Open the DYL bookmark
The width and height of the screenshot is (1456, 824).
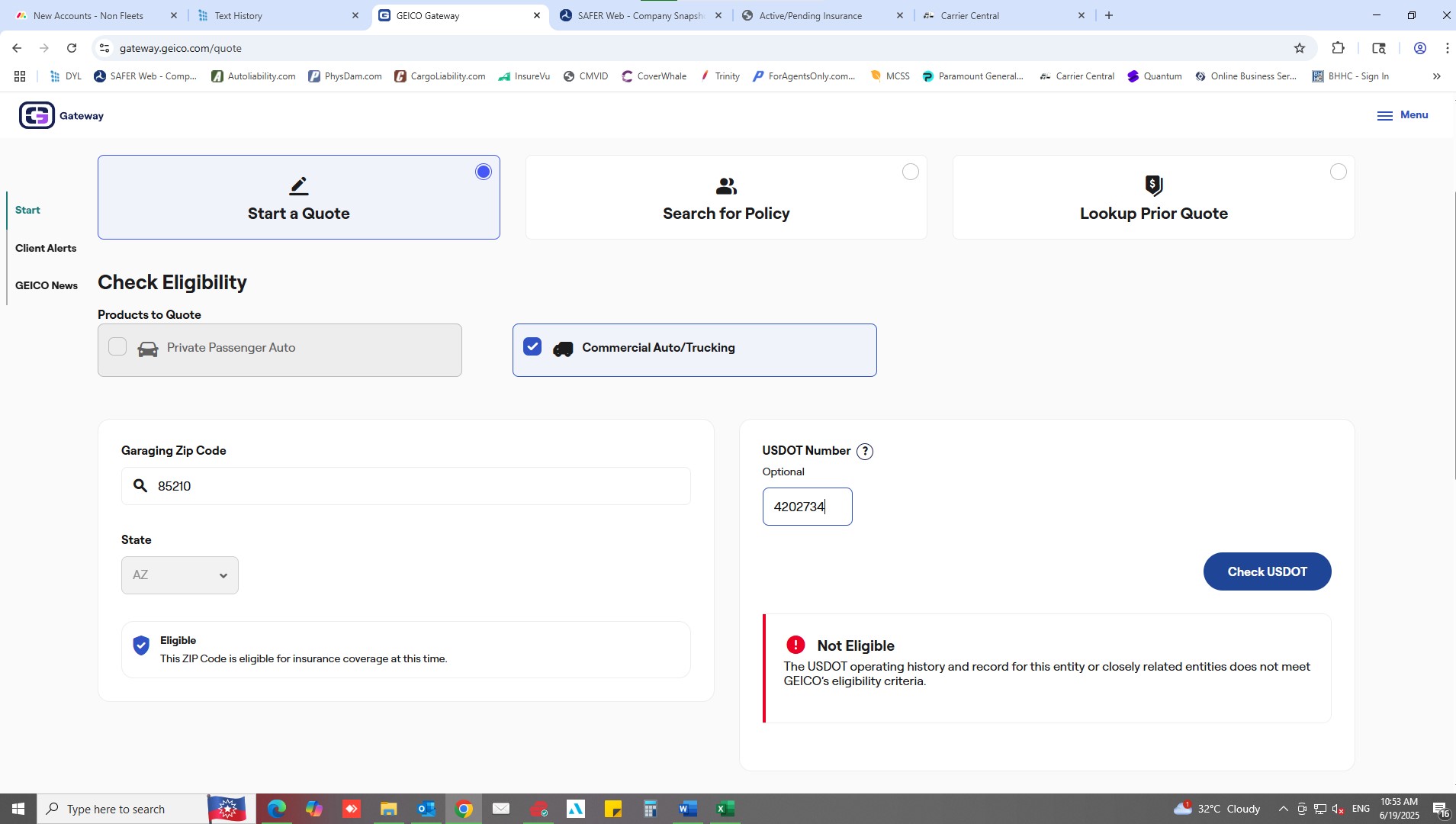point(66,76)
